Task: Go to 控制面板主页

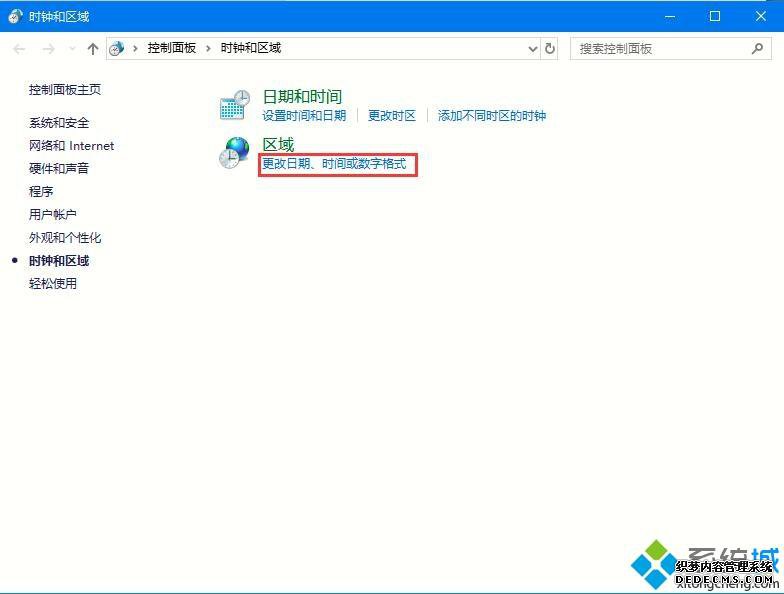Action: click(x=65, y=90)
